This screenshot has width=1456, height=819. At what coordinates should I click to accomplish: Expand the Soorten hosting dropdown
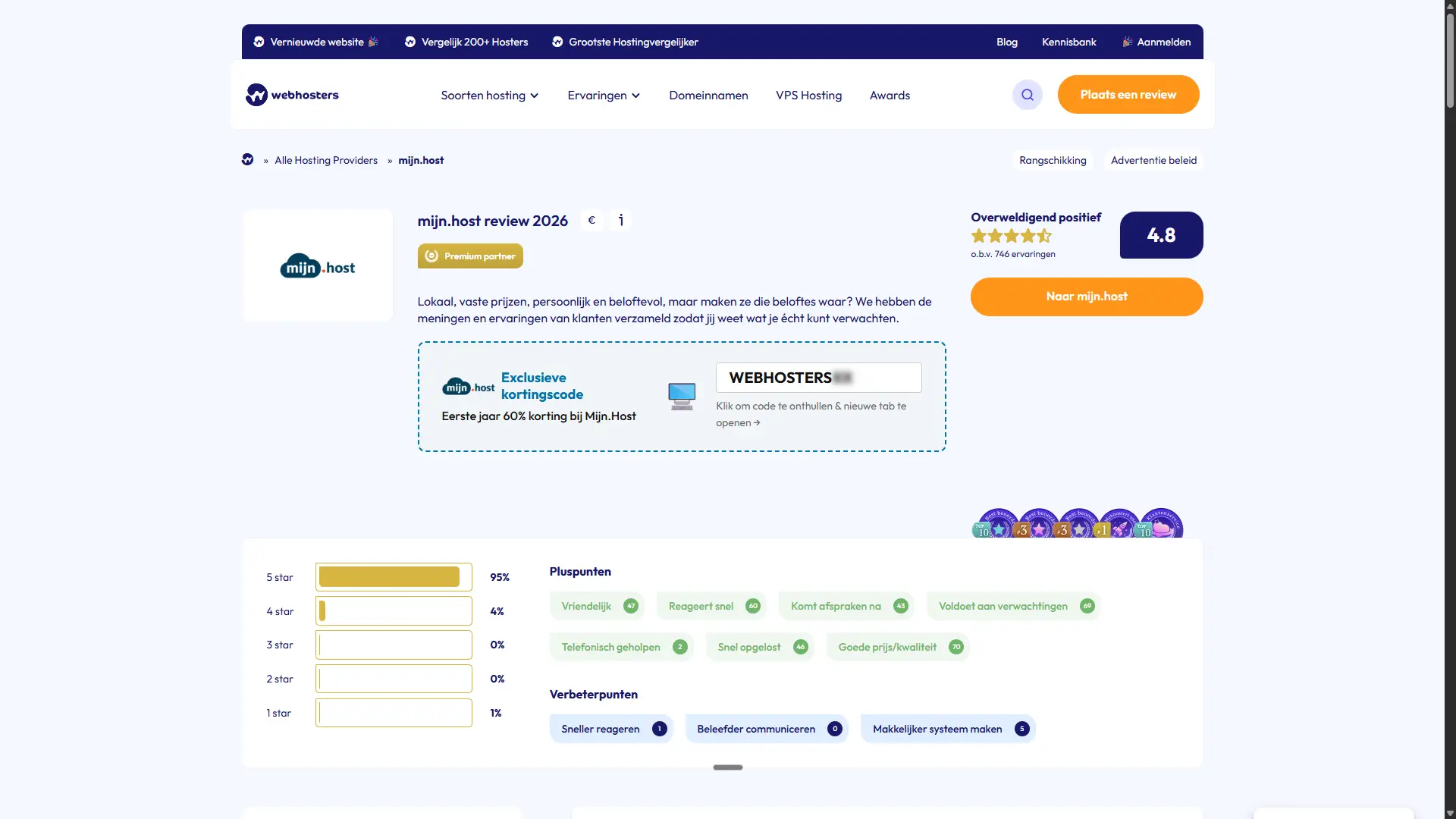[x=488, y=95]
